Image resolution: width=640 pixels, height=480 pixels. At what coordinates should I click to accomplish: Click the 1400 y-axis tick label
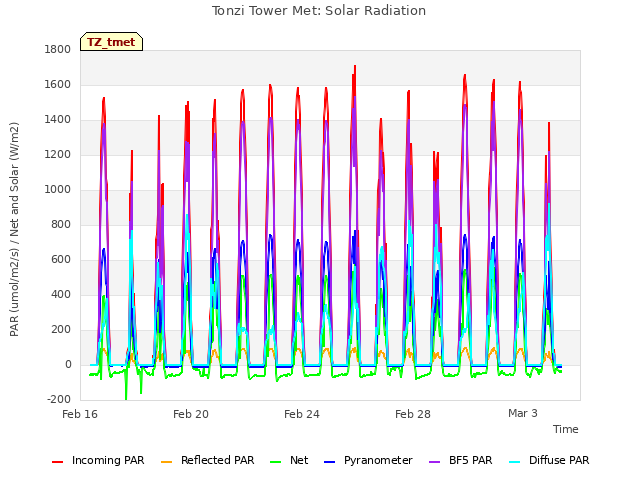(58, 120)
